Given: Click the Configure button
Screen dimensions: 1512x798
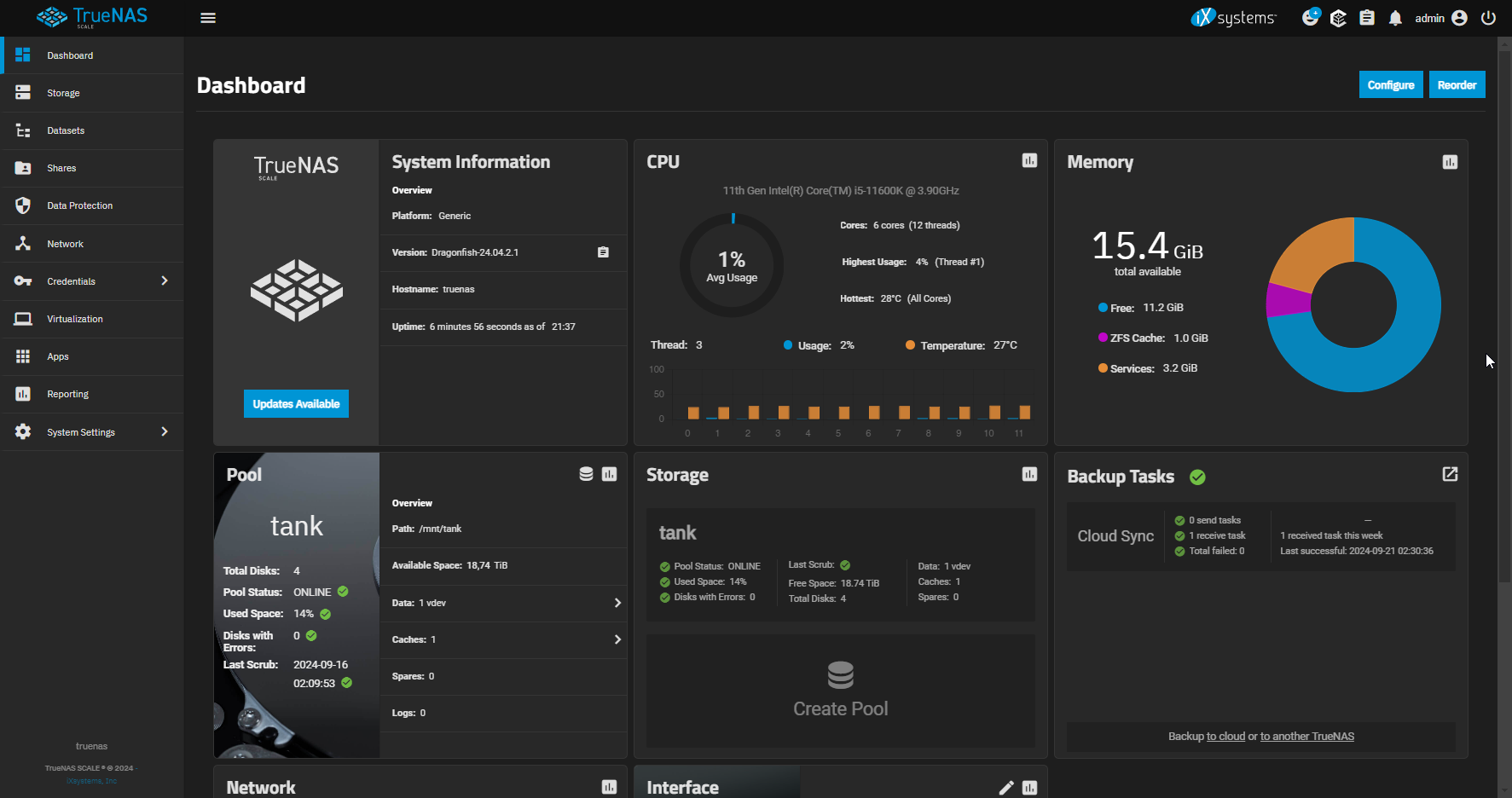Looking at the screenshot, I should click(x=1391, y=84).
